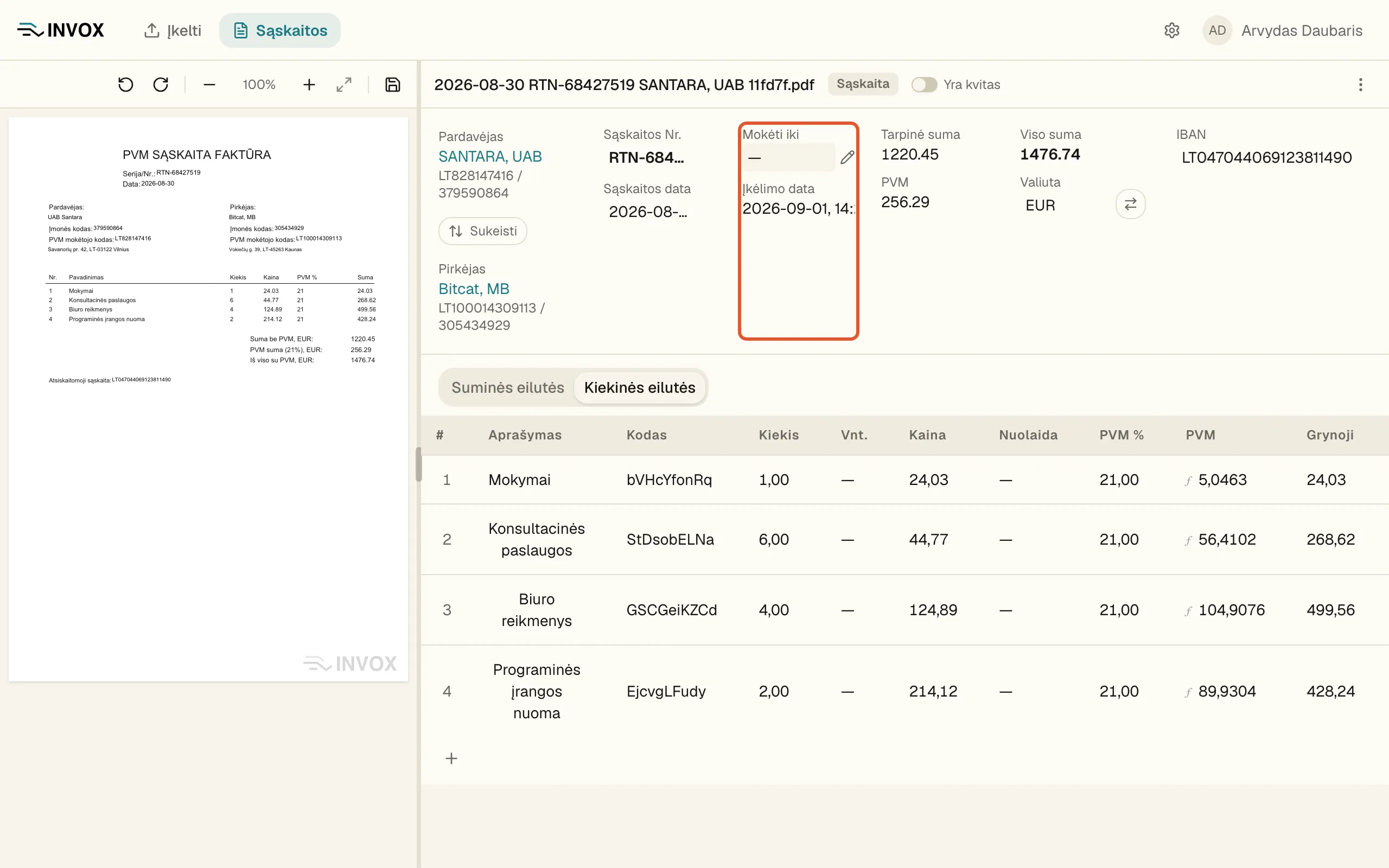Rotate document counterclockwise
1389x868 pixels.
pos(126,85)
